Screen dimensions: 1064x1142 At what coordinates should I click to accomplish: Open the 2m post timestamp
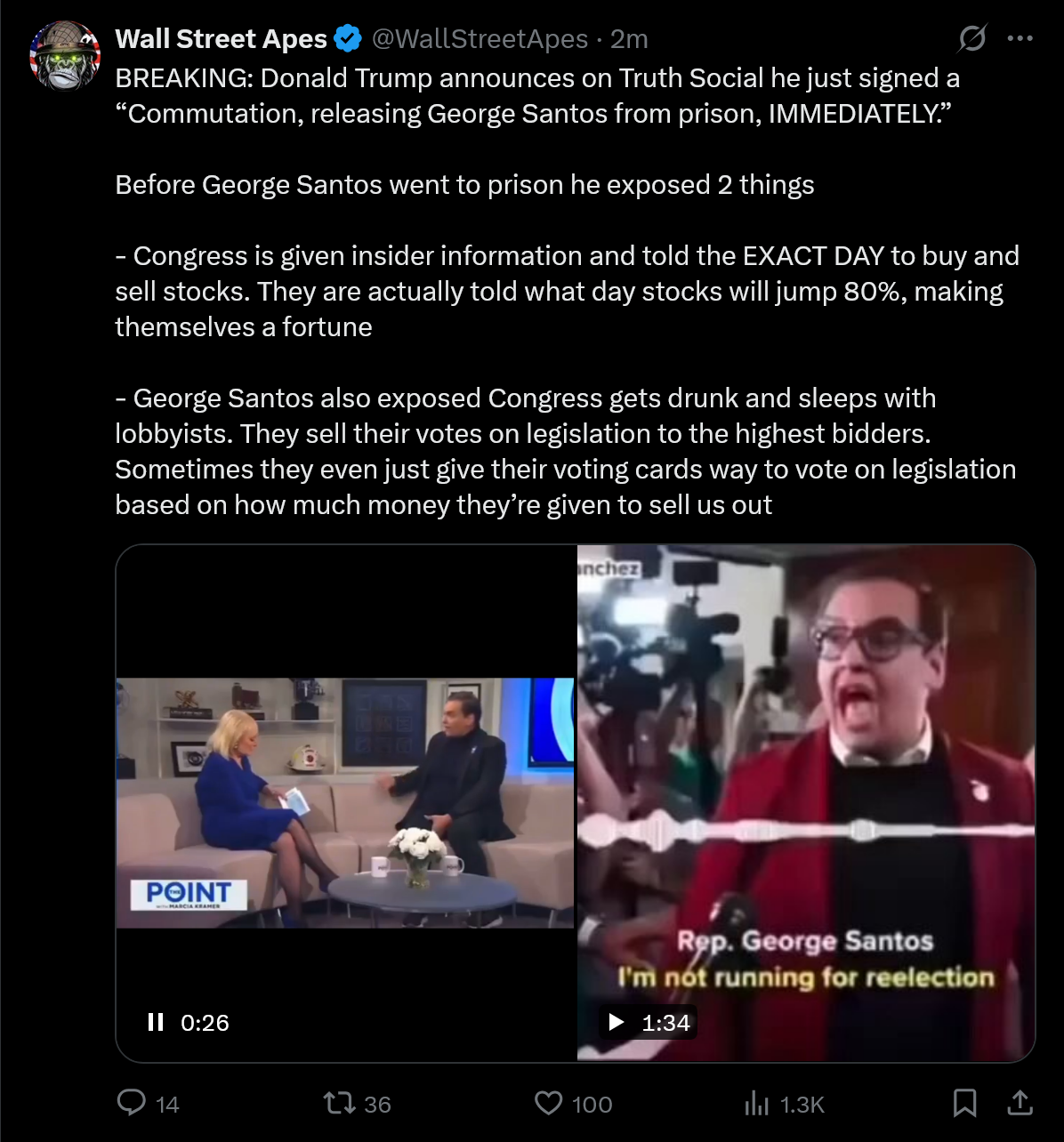point(629,39)
